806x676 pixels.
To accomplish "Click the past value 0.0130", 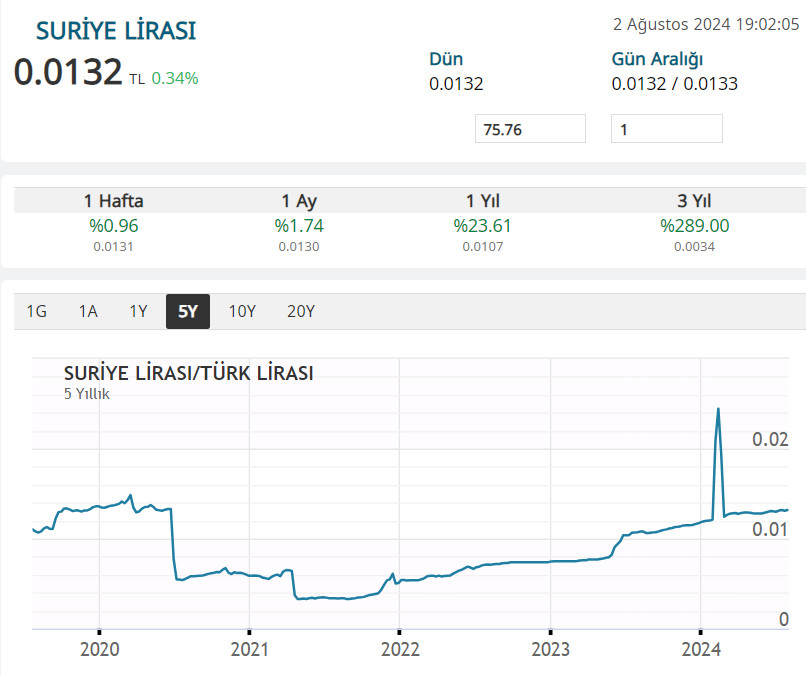I will click(x=299, y=247).
